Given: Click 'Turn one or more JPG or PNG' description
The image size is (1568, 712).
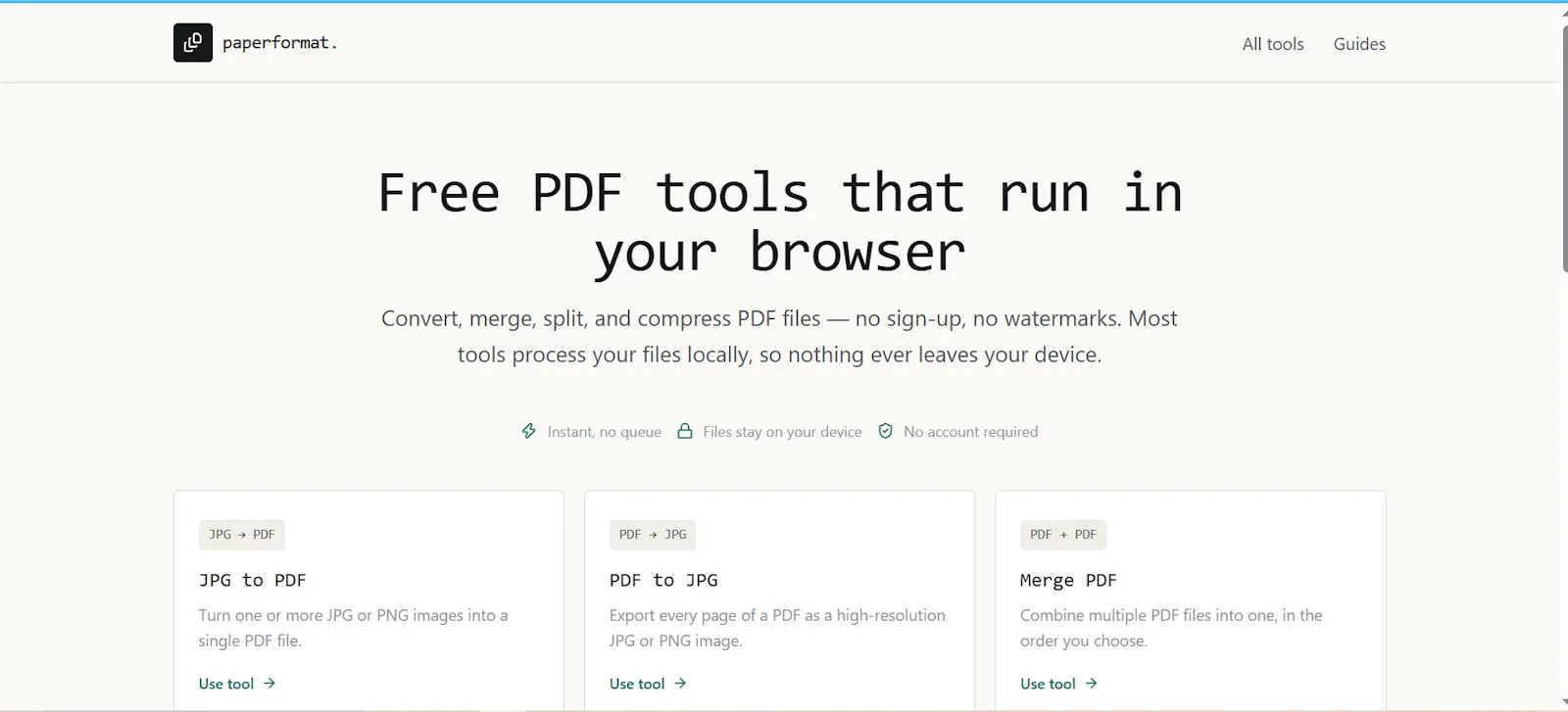Looking at the screenshot, I should [354, 628].
